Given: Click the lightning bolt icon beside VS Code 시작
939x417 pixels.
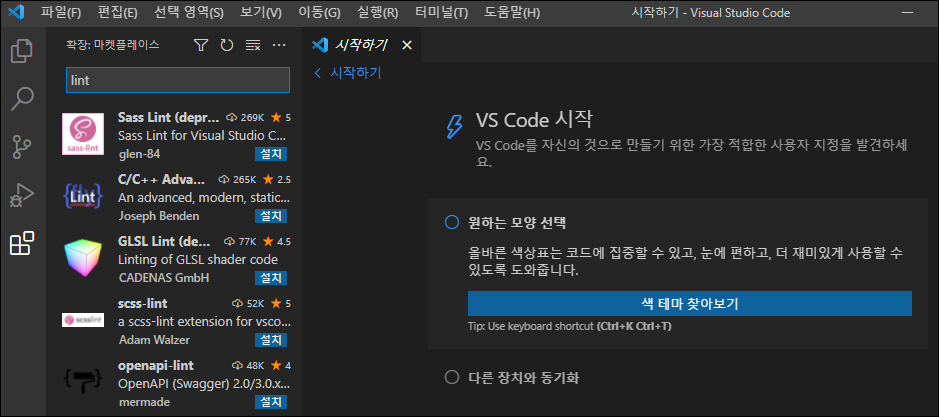Looking at the screenshot, I should coord(455,126).
